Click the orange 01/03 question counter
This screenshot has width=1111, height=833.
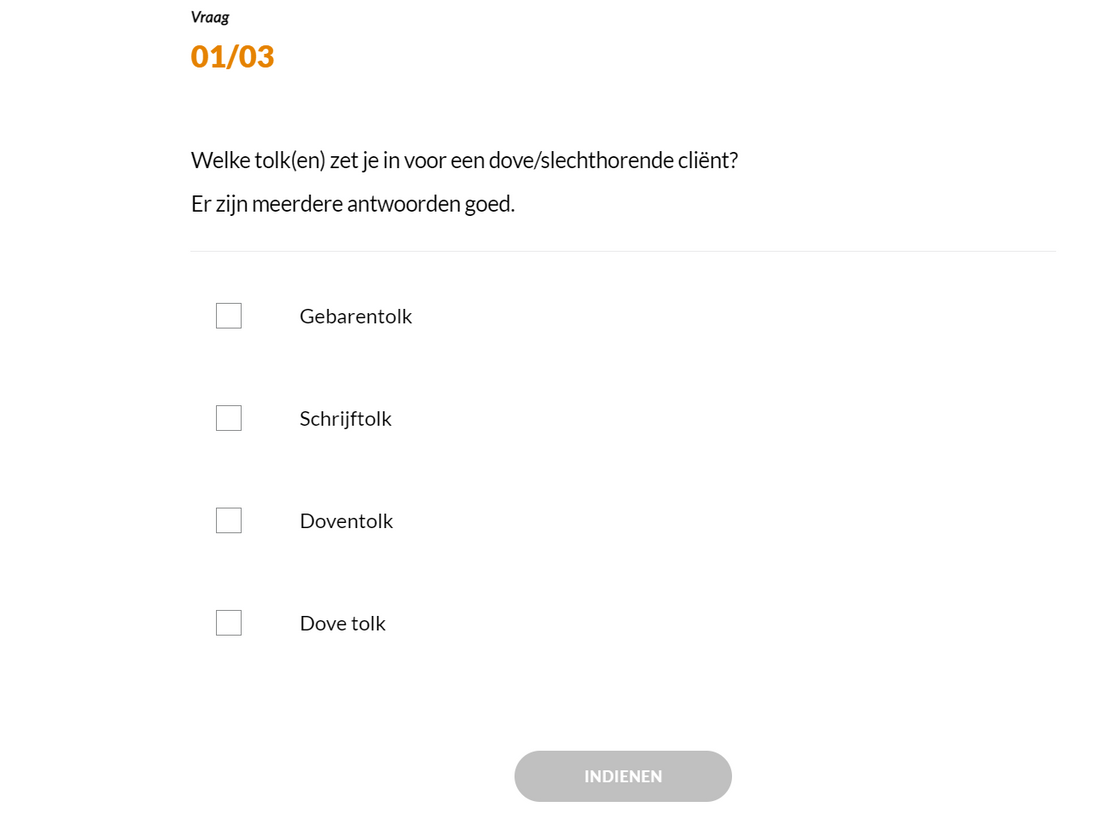point(232,57)
